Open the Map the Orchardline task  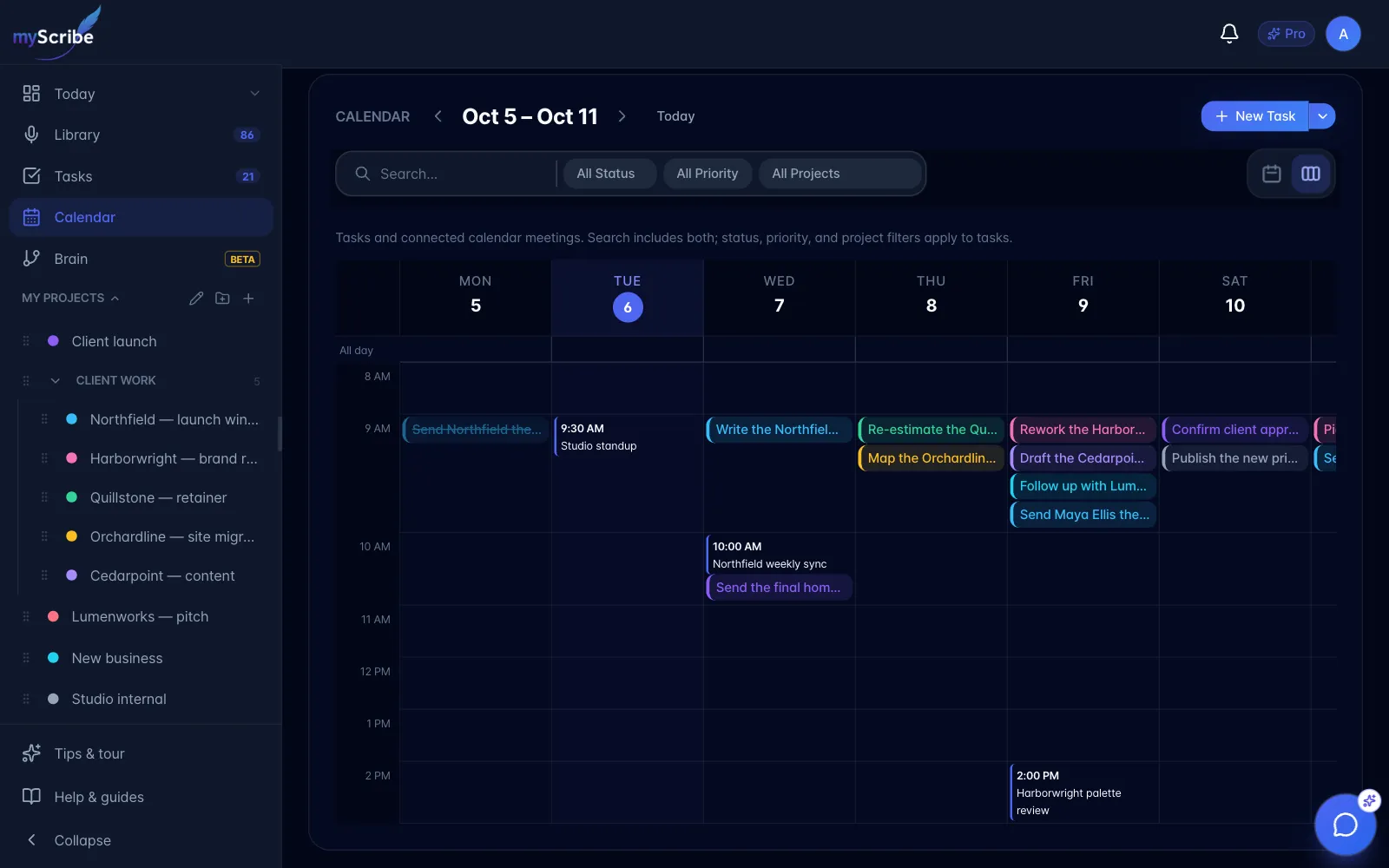click(931, 458)
